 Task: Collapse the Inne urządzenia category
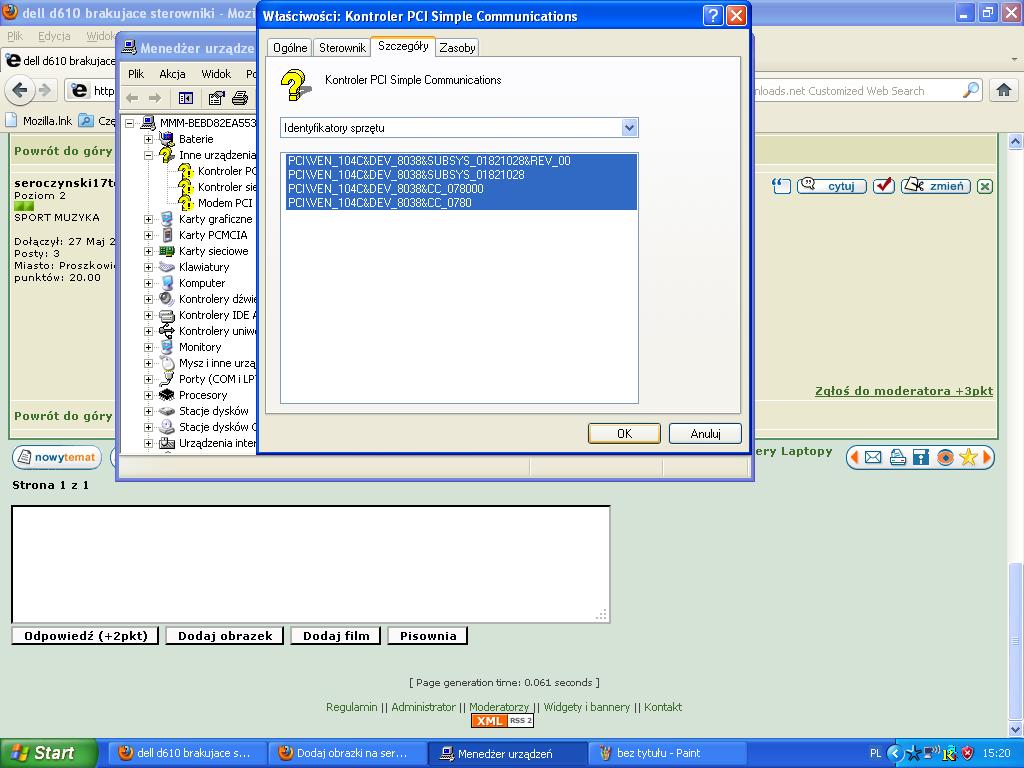[148, 155]
